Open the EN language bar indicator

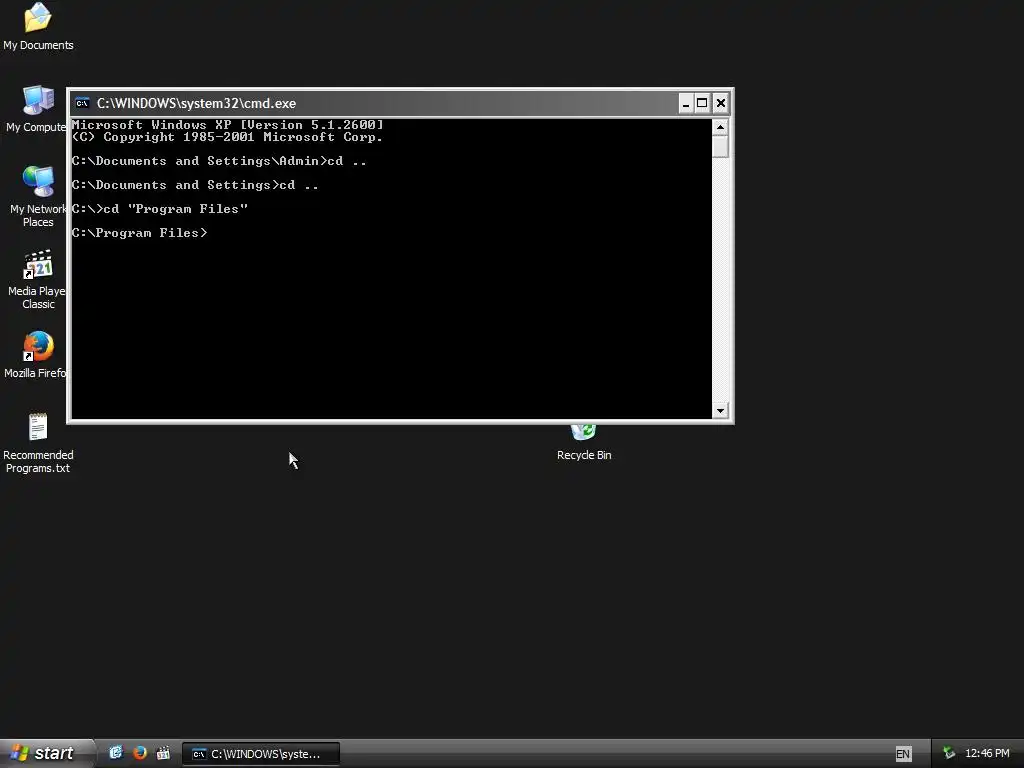903,754
